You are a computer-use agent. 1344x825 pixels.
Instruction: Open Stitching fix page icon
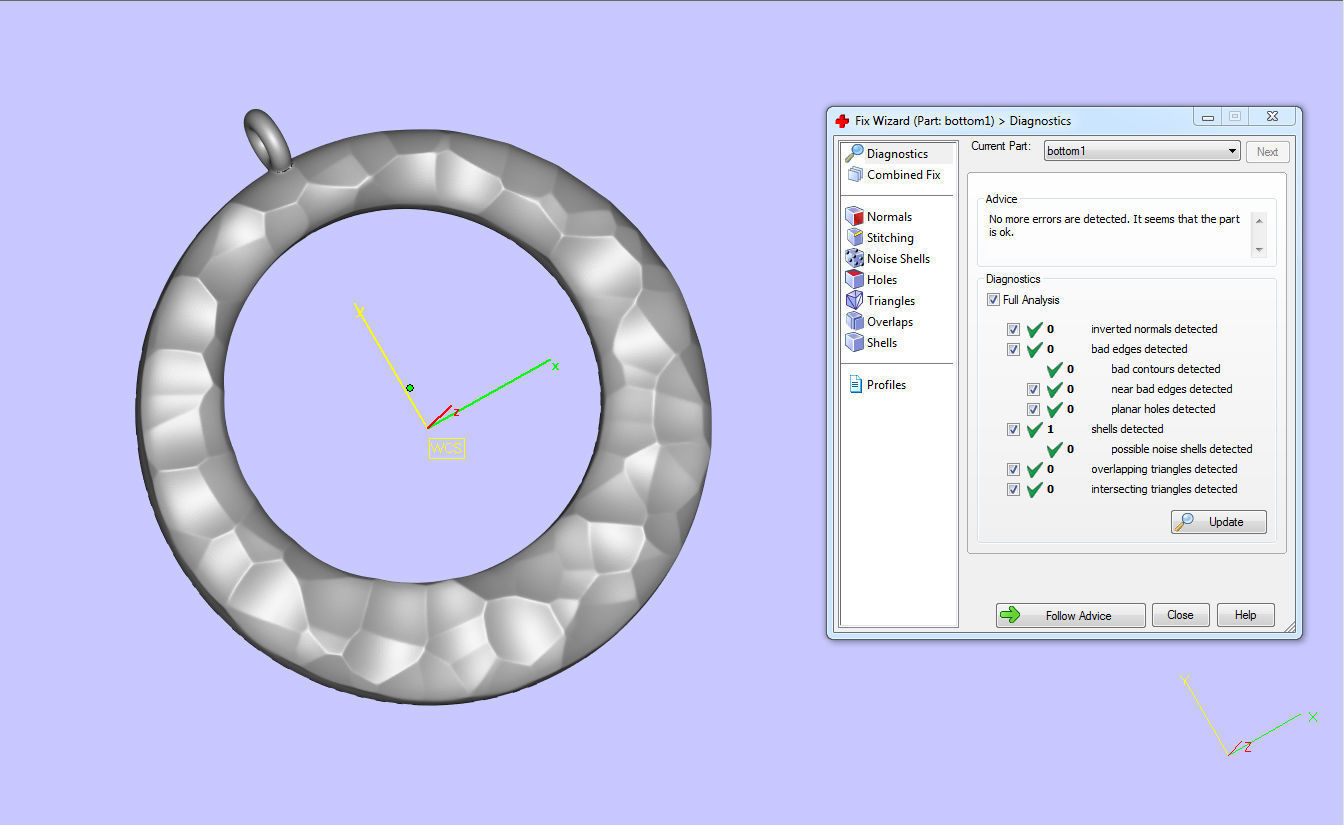(x=854, y=237)
